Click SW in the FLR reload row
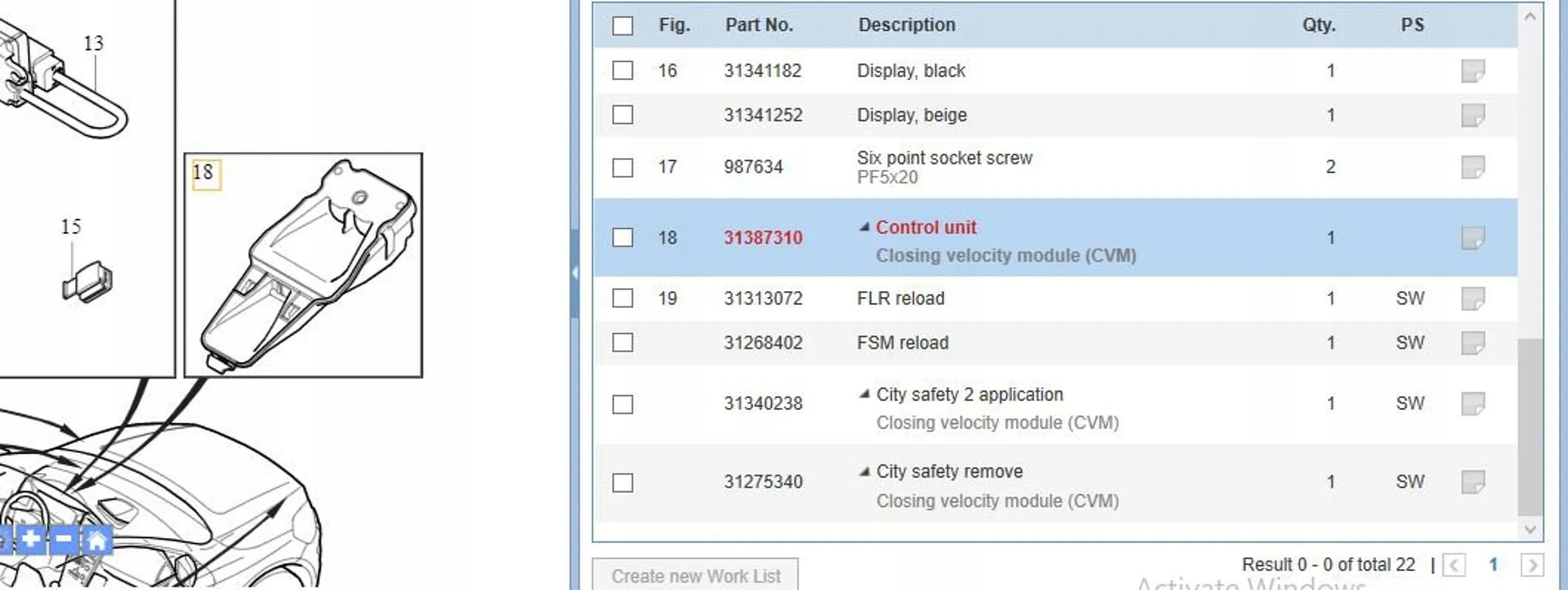Viewport: 1568px width, 590px height. point(1410,298)
